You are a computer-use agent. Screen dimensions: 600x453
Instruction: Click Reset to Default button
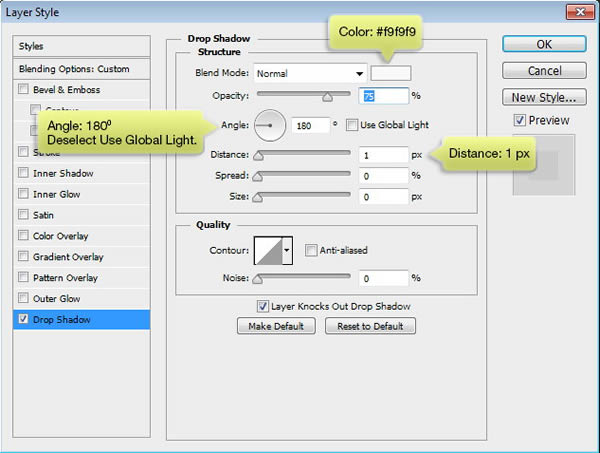coord(370,326)
